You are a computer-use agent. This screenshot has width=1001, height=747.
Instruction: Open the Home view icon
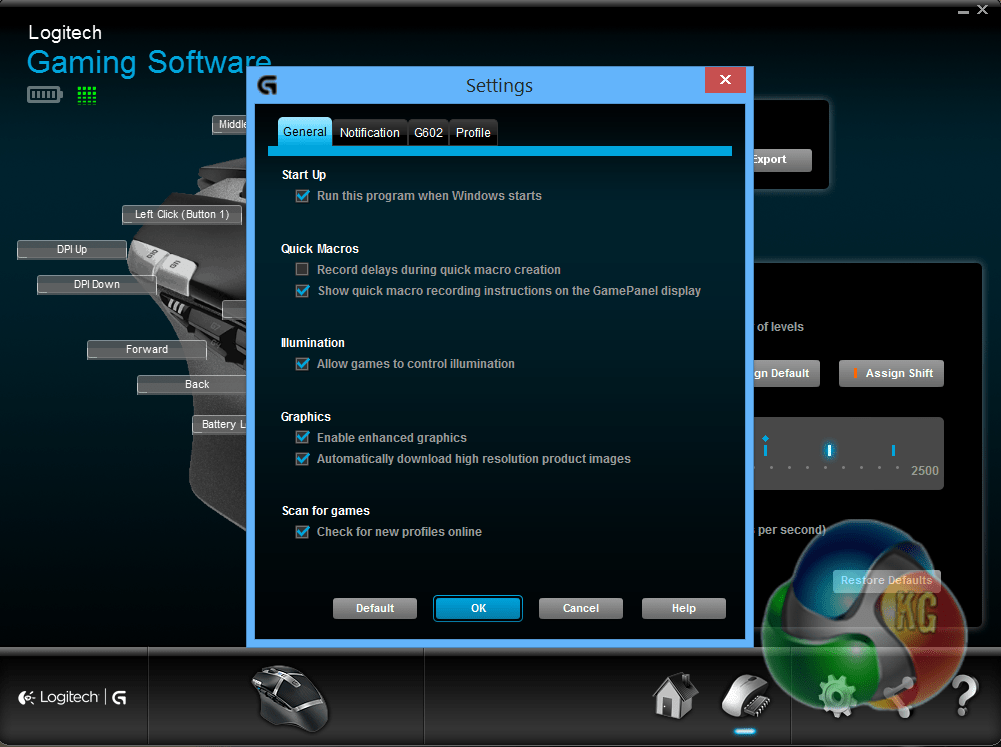pos(675,693)
